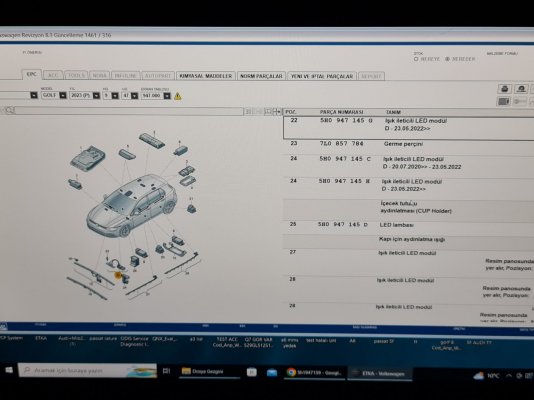Click the weather icon in system tray
Viewport: 534px width, 400px height.
[478, 376]
